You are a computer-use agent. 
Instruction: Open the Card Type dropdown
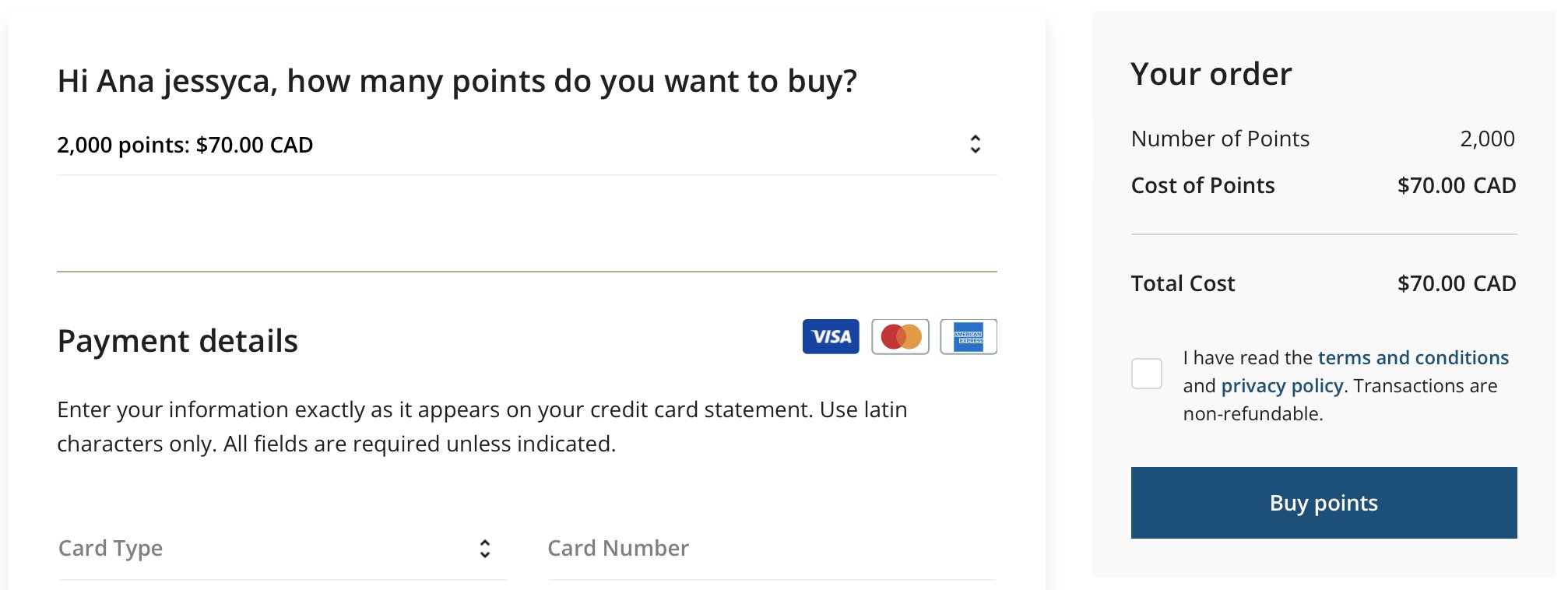click(x=283, y=549)
